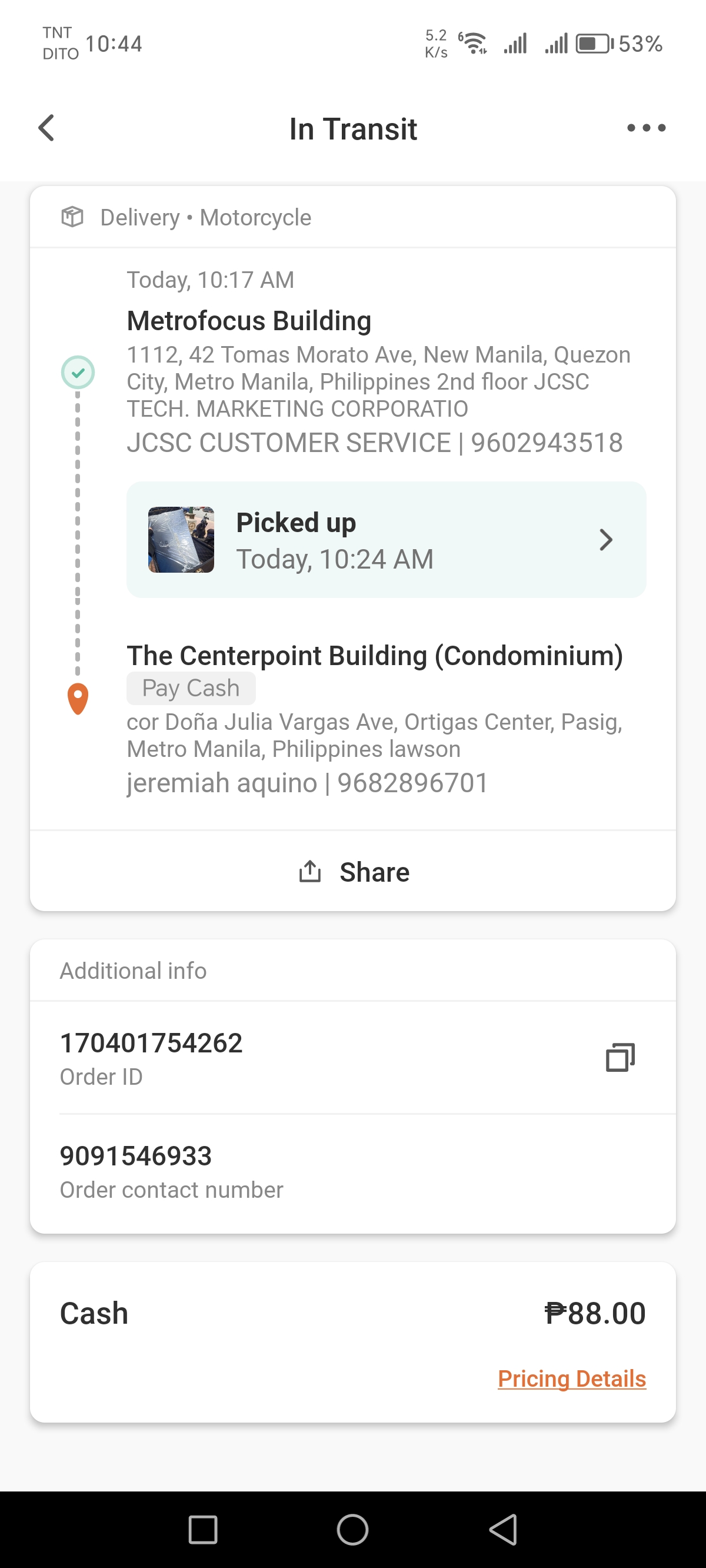Viewport: 706px width, 1568px height.
Task: Copy the Order ID using copy icon
Action: click(620, 1057)
